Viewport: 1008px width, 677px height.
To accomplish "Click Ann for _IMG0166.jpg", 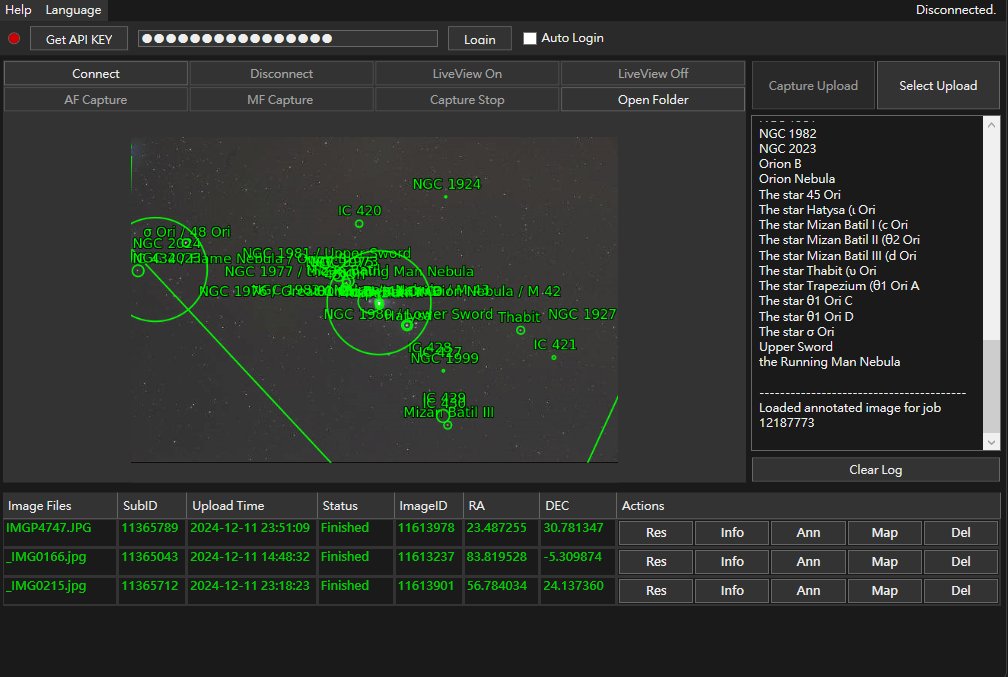I will pyautogui.click(x=808, y=561).
